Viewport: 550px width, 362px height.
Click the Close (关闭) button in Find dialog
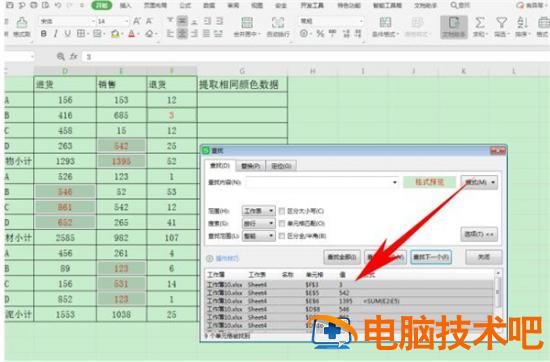click(484, 257)
